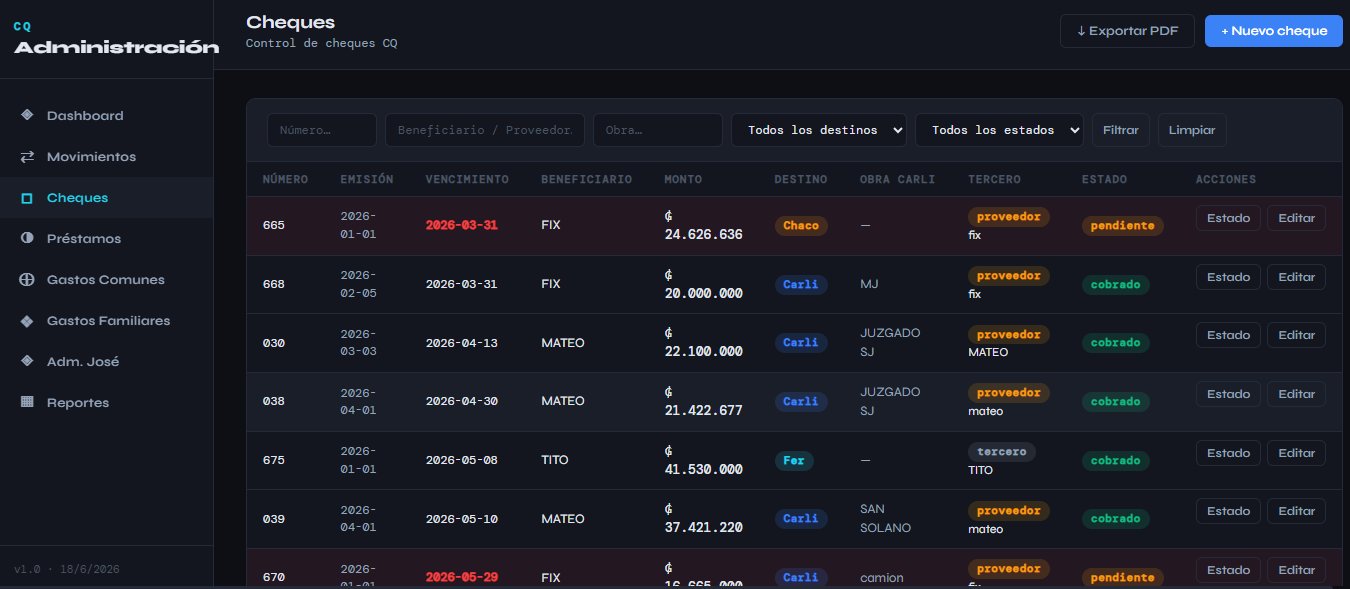This screenshot has height=589, width=1350.
Task: Click the Préstamos half-circle icon
Action: click(27, 239)
